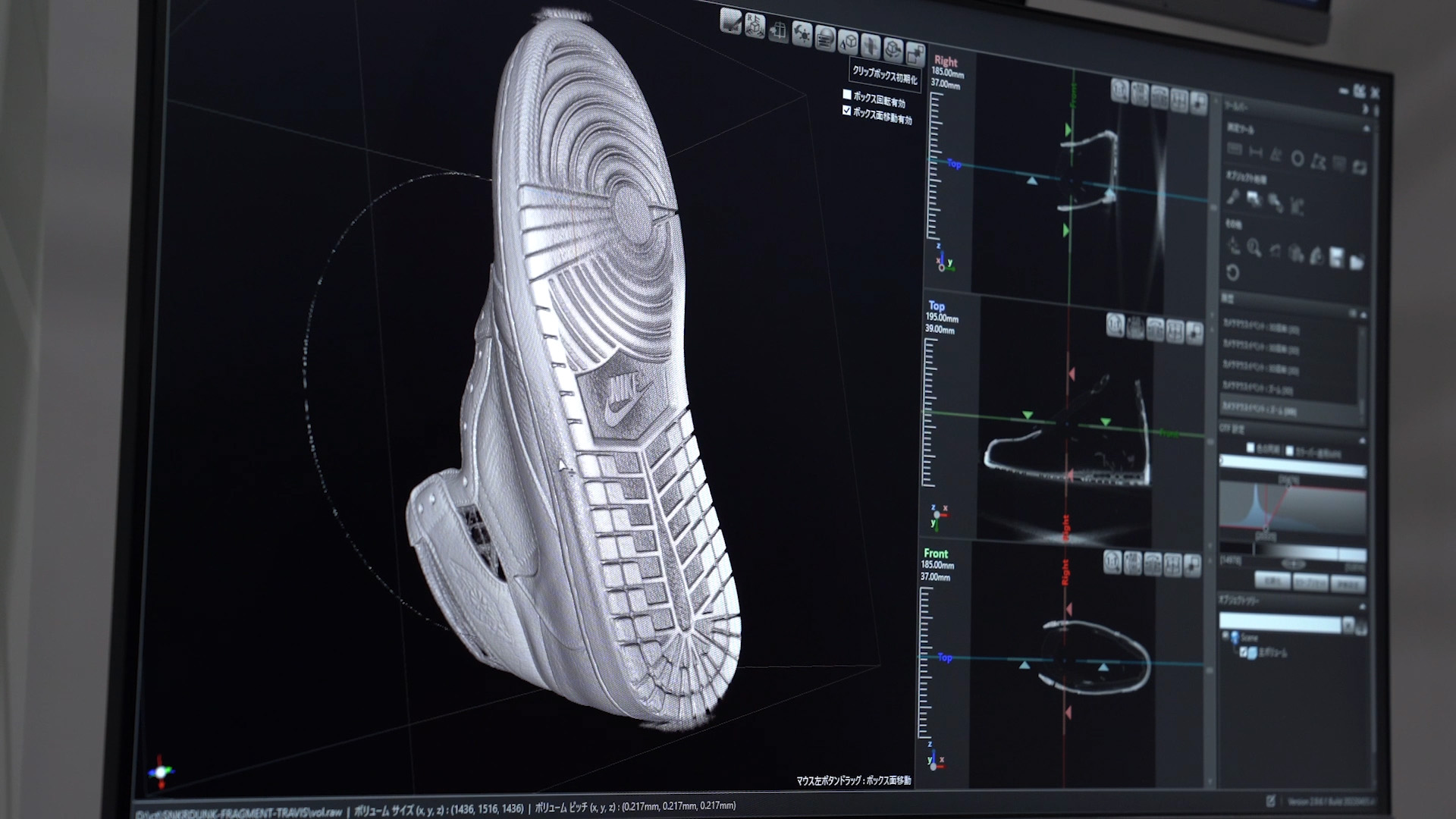
Task: Click the first button below the OTF histogram
Action: click(1272, 581)
